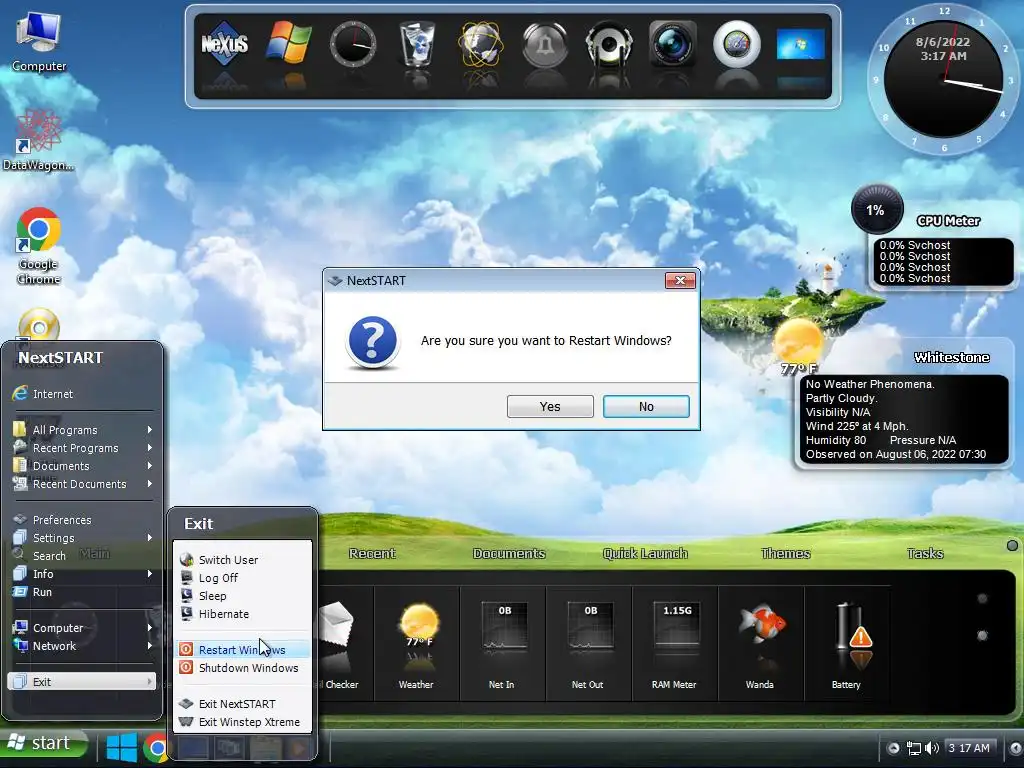Screen dimensions: 1024x768
Task: Open the Net Out meter module
Action: [588, 645]
